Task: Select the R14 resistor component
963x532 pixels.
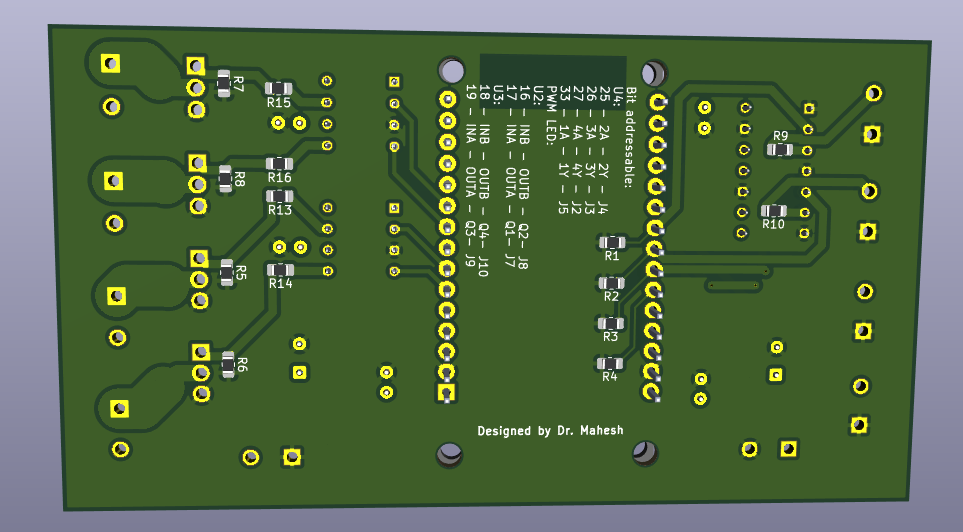Action: 280,270
